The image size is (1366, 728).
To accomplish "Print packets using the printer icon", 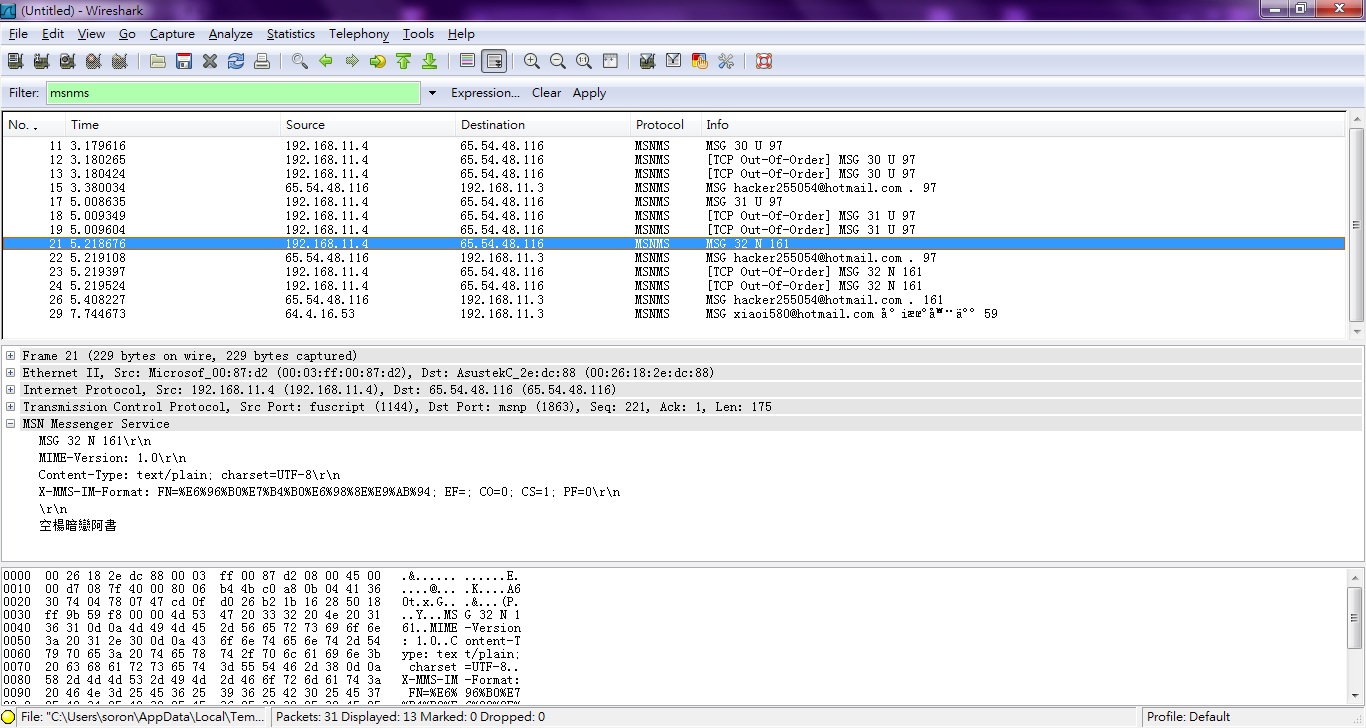I will coord(262,61).
